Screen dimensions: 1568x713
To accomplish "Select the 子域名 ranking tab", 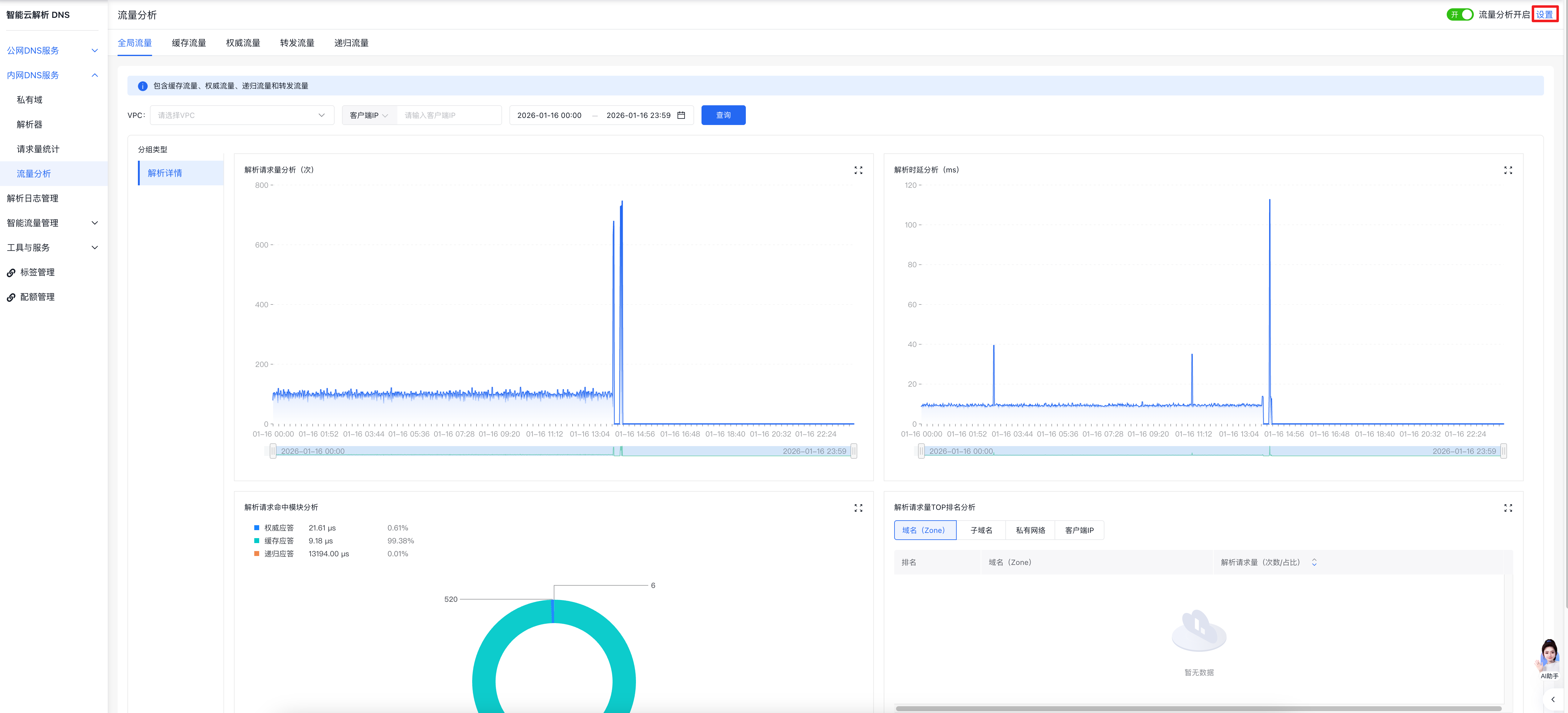I will pos(981,530).
